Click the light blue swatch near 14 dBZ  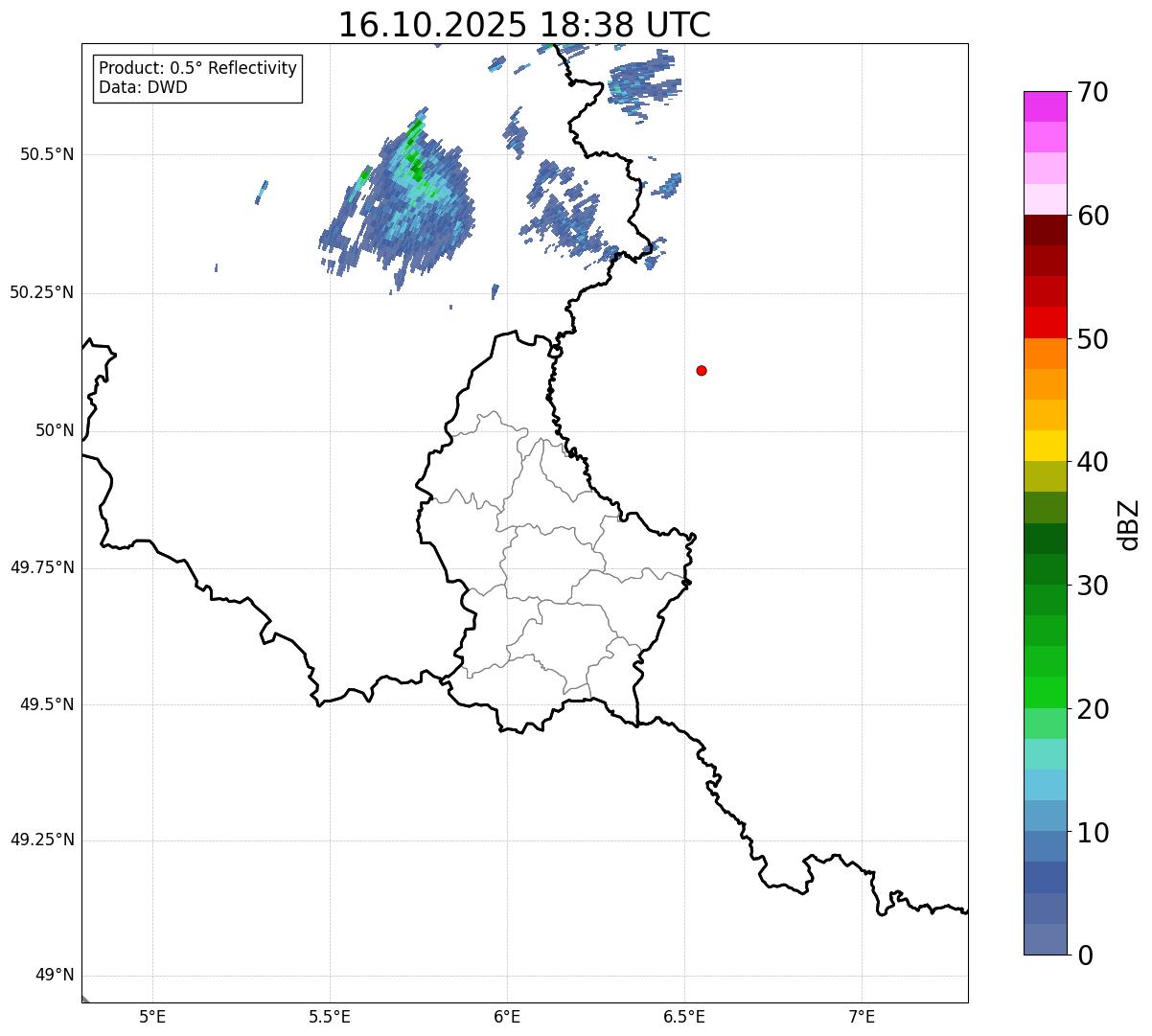1046,785
